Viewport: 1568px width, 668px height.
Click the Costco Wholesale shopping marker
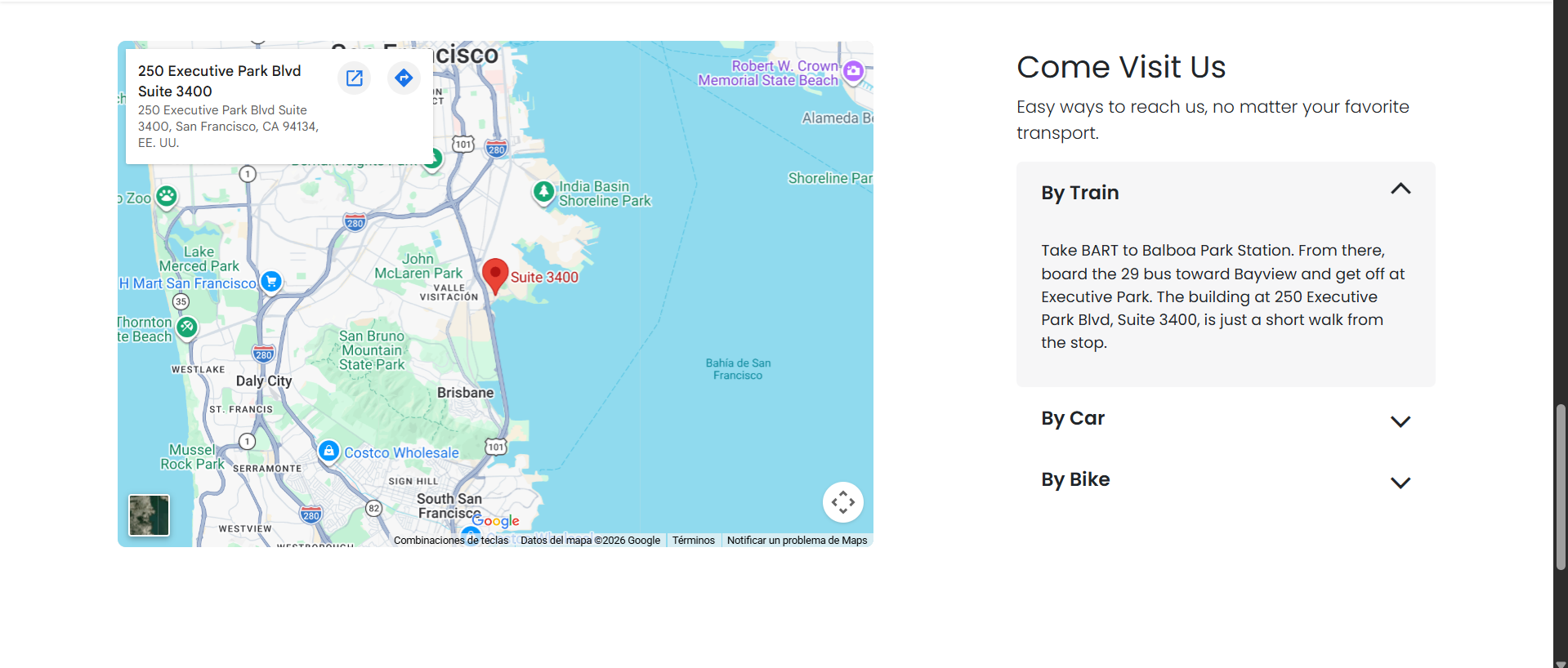328,451
